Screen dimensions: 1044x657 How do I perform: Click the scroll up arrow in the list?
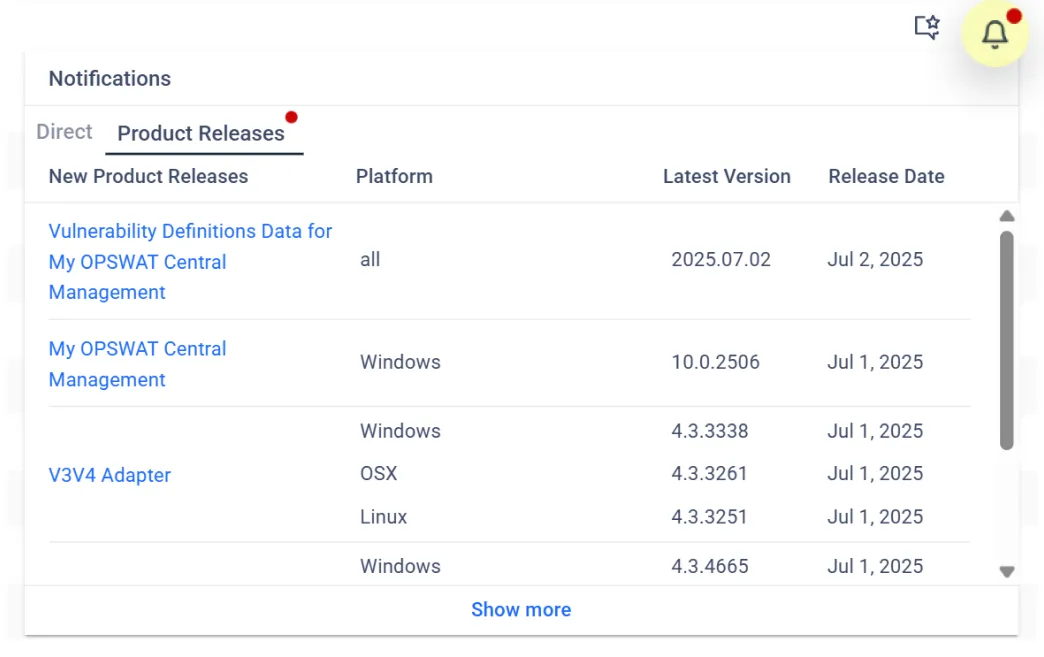click(x=1007, y=216)
